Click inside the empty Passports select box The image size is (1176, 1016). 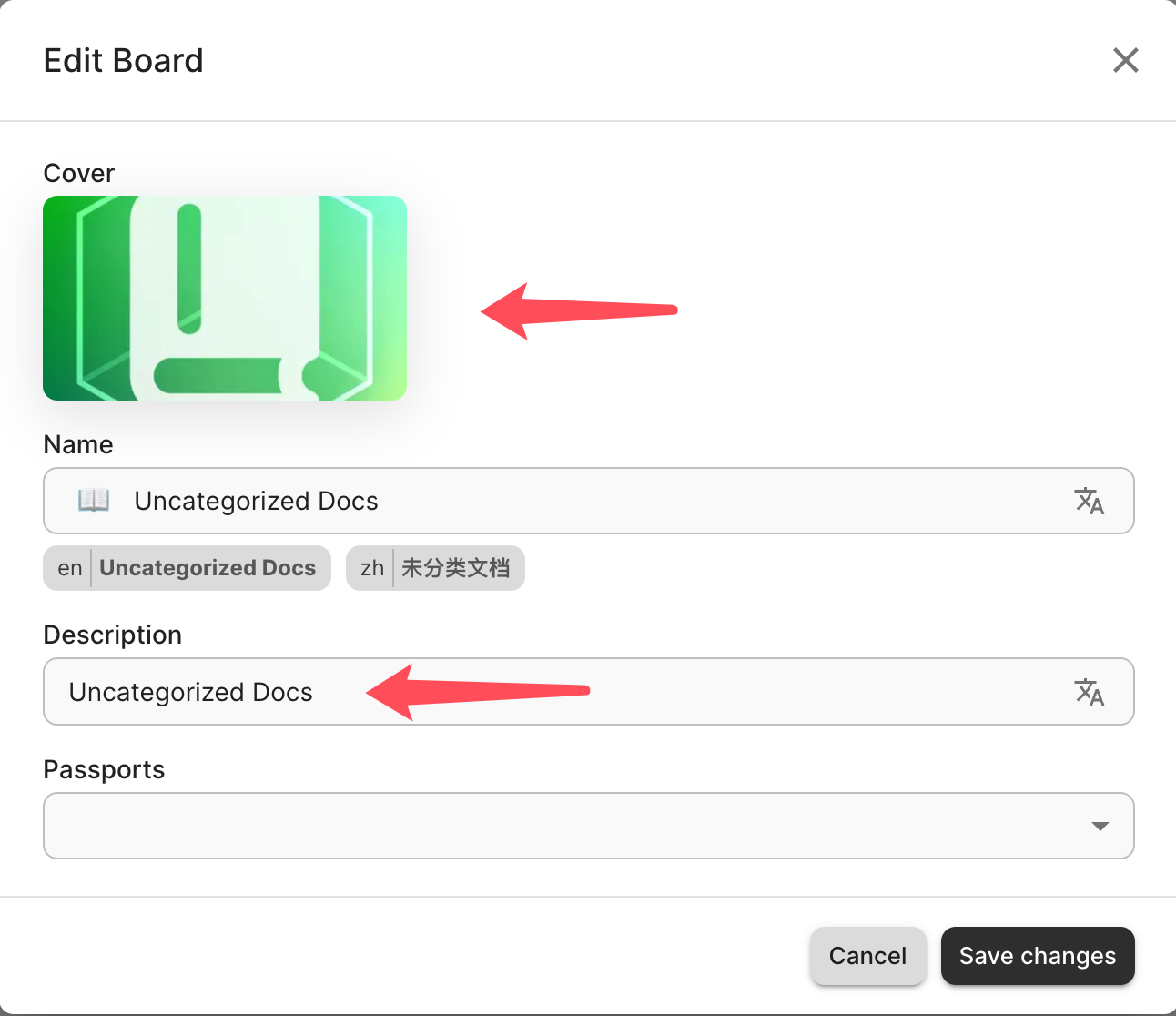[x=564, y=826]
